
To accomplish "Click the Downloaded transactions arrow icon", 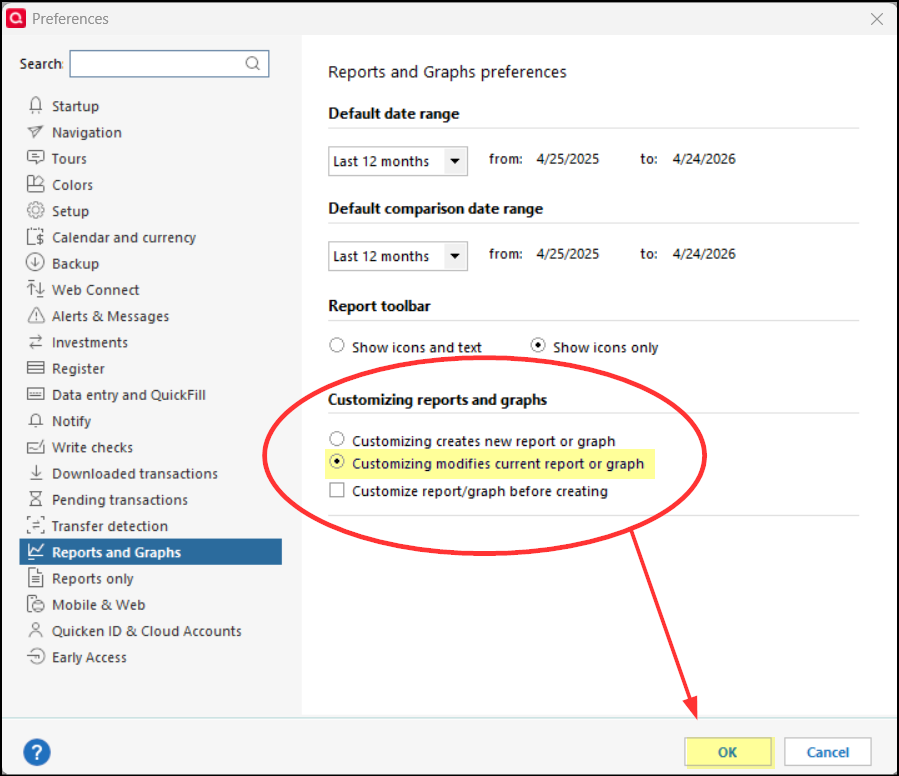I will [x=36, y=473].
